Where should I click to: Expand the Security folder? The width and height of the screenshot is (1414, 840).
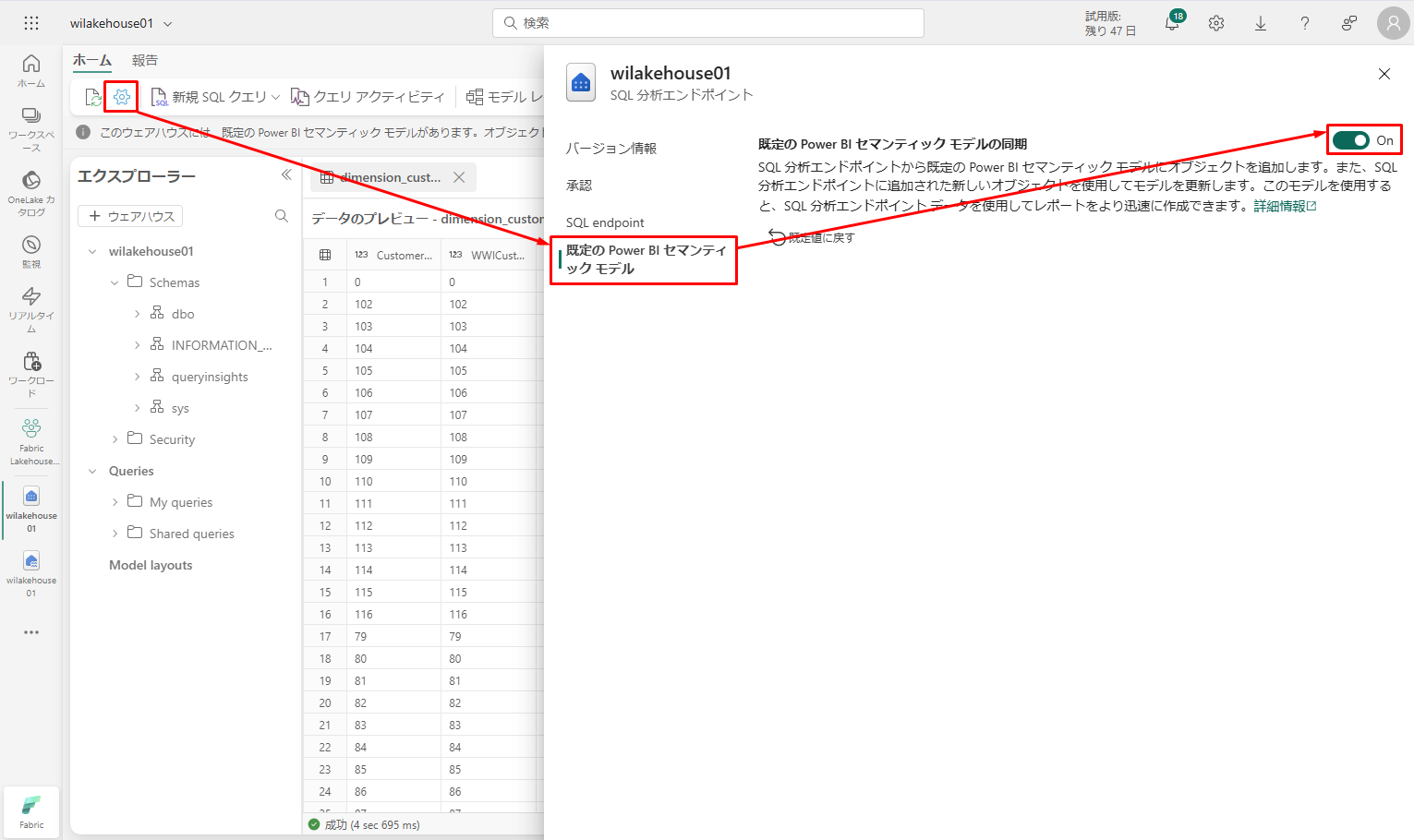pyautogui.click(x=115, y=439)
